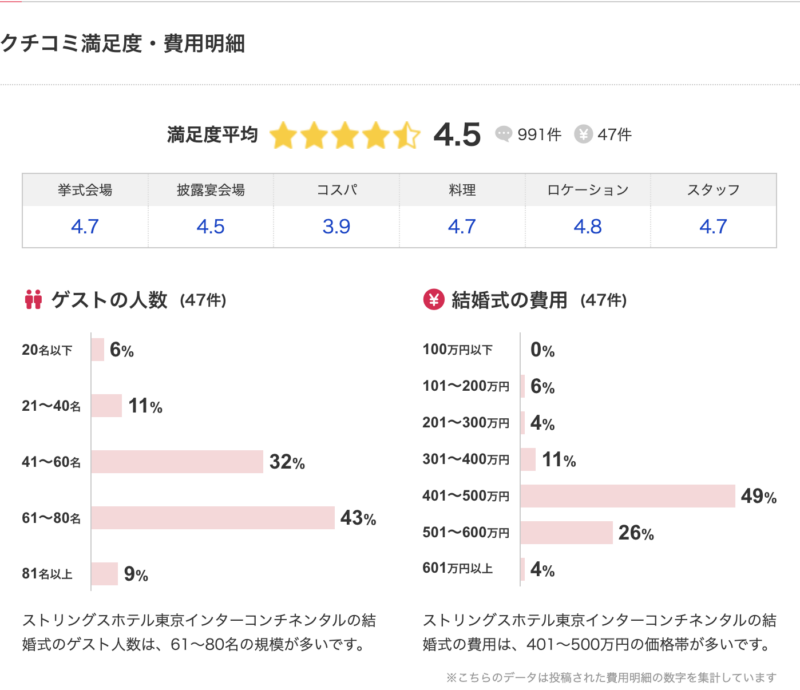The width and height of the screenshot is (800, 690).
Task: Click the red yen wedding cost icon
Action: pos(434,299)
